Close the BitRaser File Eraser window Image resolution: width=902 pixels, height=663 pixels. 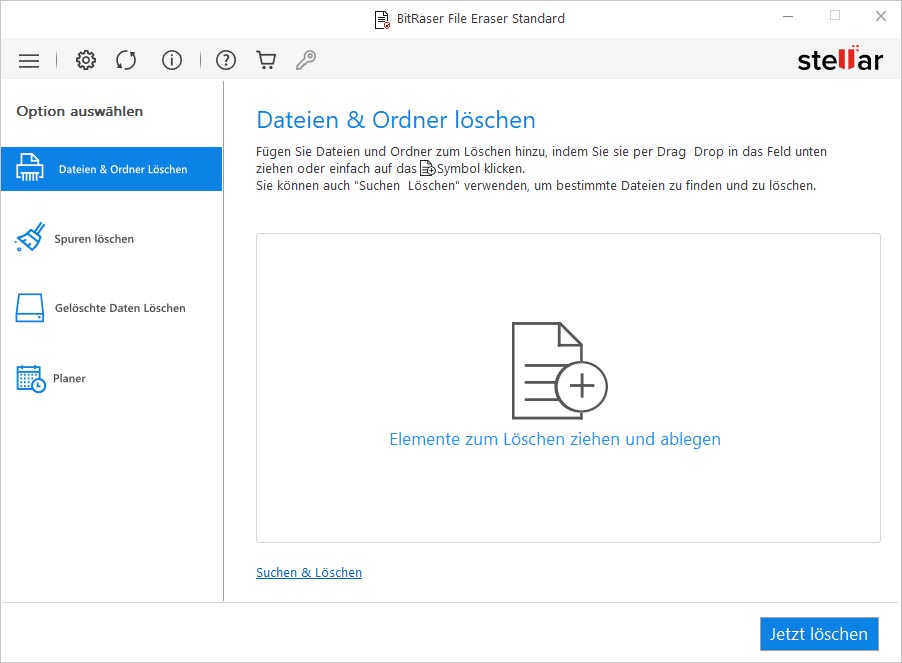click(879, 16)
